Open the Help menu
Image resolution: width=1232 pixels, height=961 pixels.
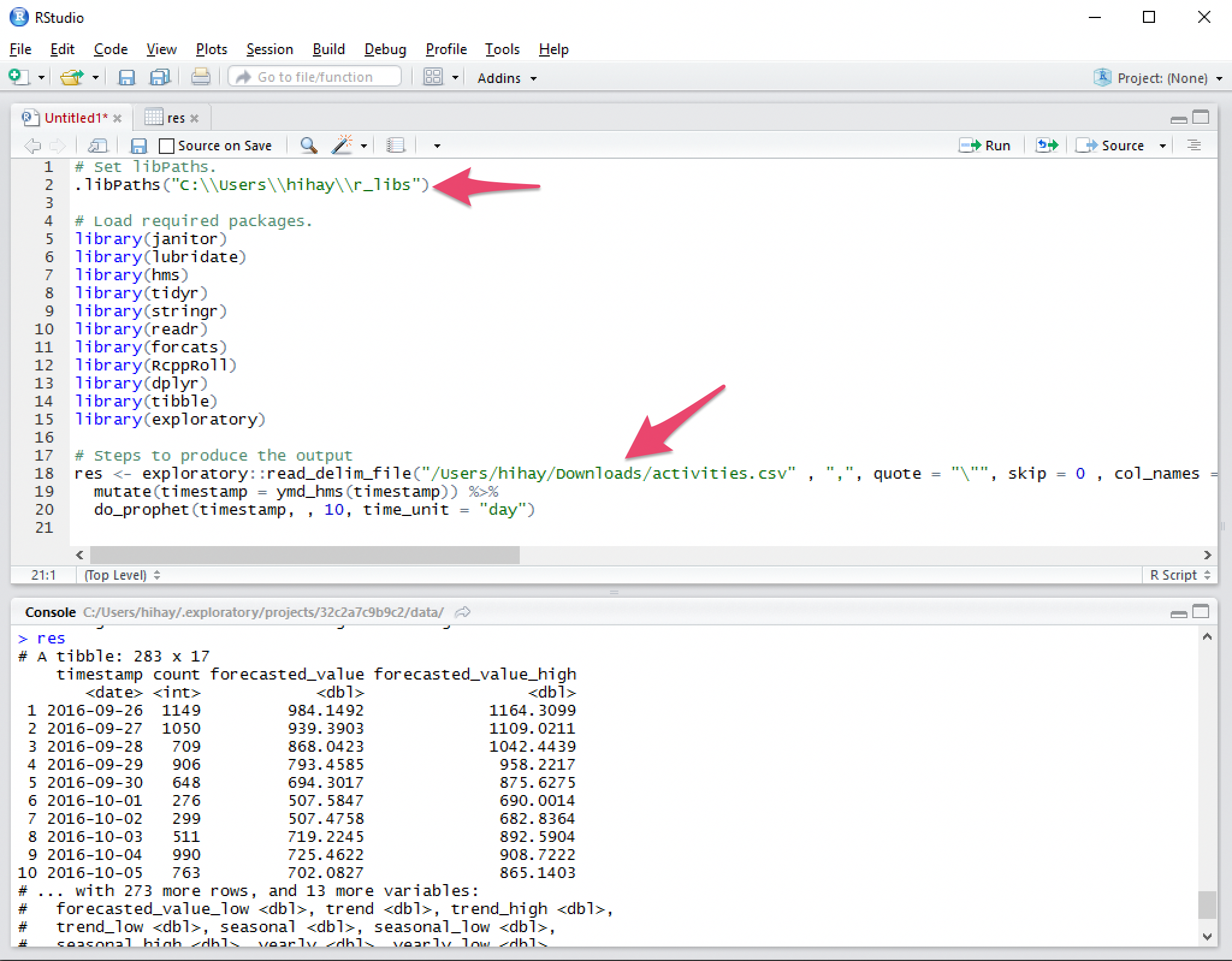pyautogui.click(x=553, y=49)
